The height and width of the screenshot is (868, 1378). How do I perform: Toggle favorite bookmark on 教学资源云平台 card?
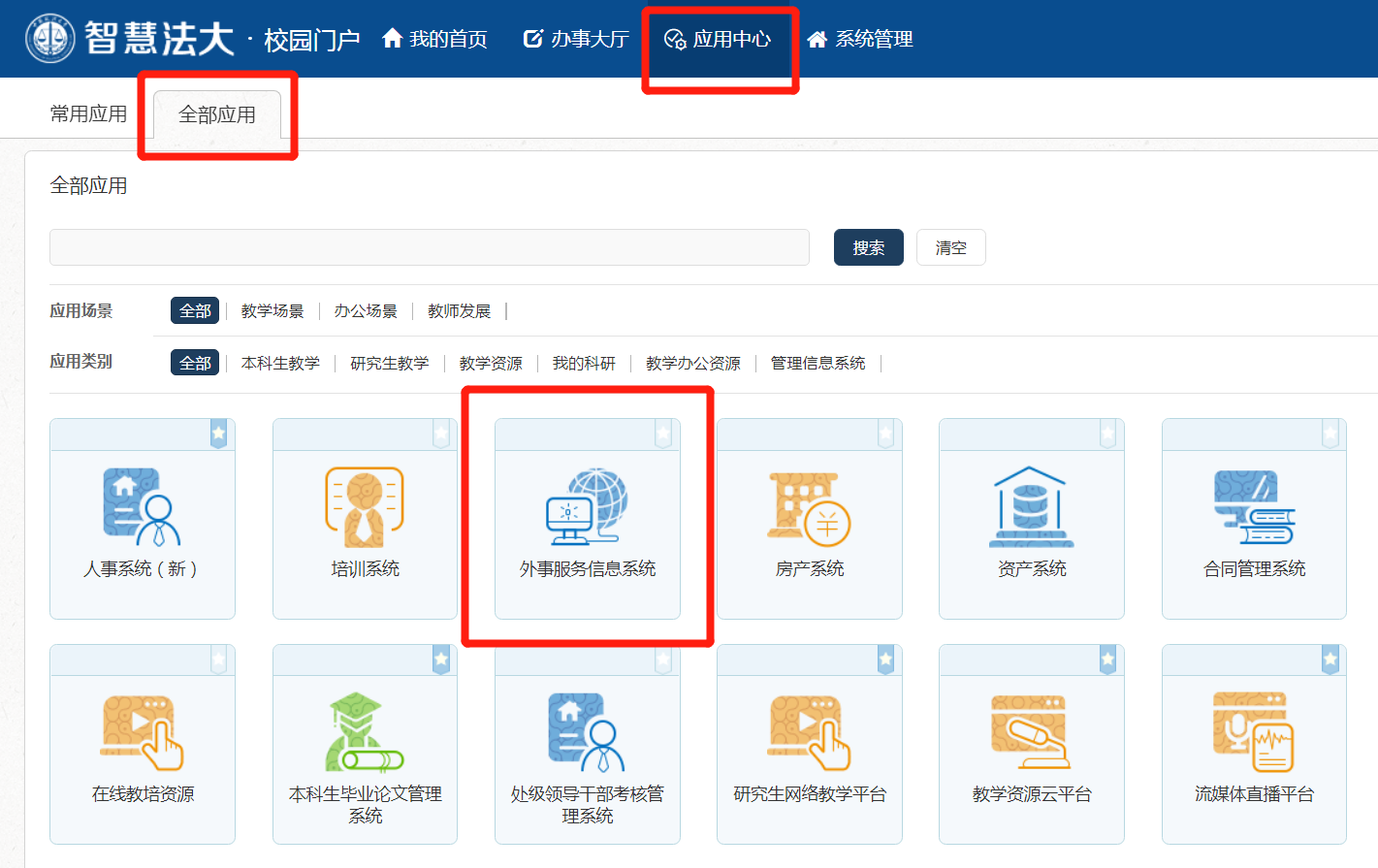(1107, 659)
